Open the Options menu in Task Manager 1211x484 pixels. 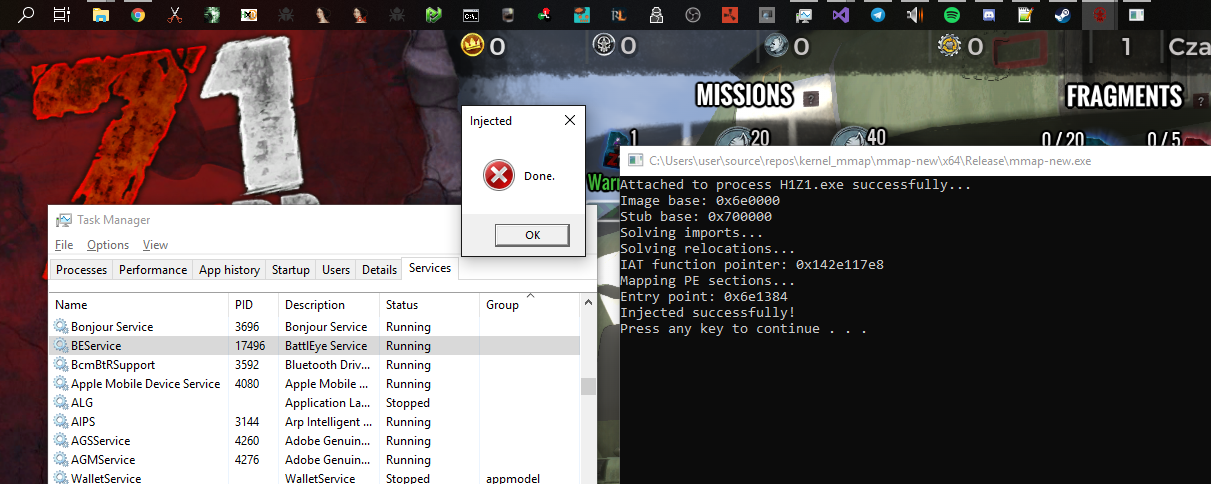pos(108,245)
